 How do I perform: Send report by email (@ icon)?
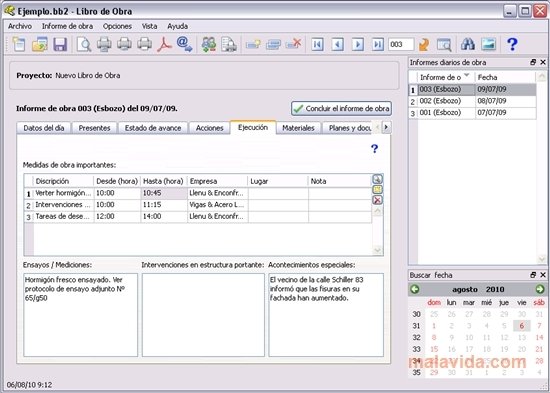coord(185,45)
